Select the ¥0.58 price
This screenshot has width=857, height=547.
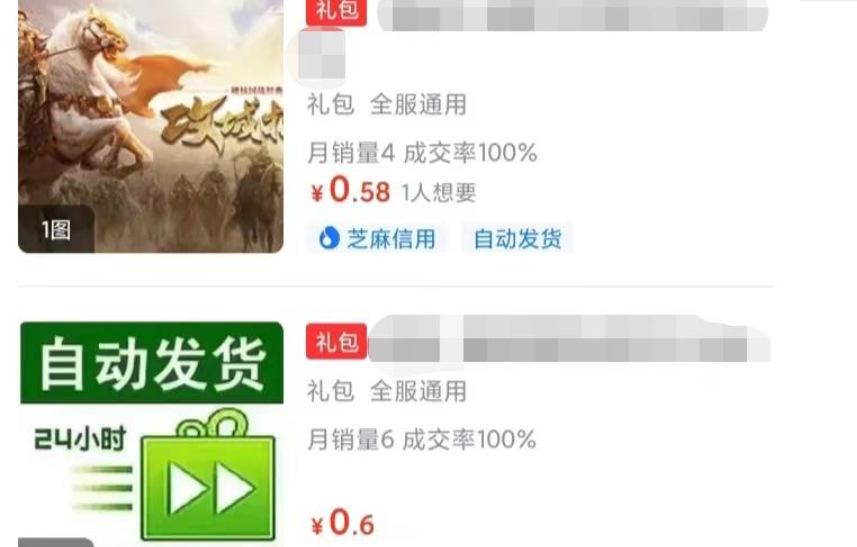point(350,191)
